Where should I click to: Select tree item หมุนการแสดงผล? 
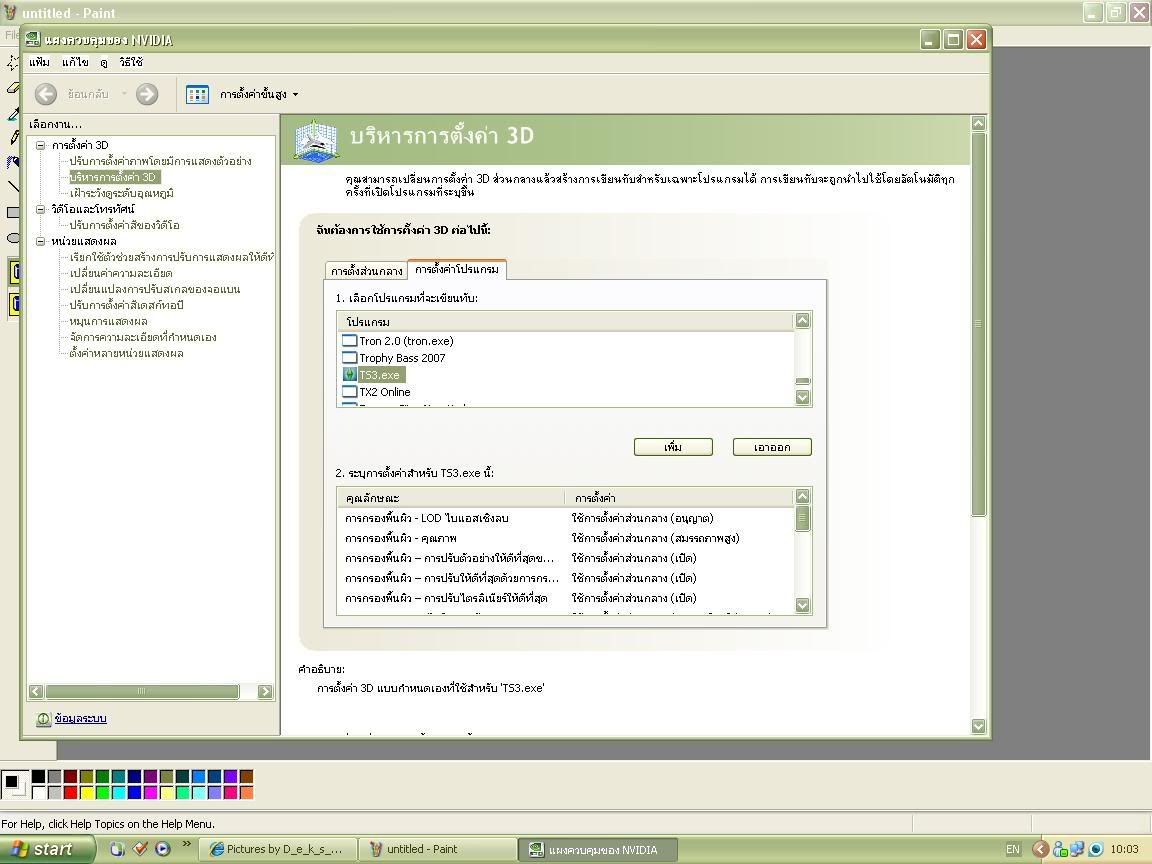(x=108, y=321)
